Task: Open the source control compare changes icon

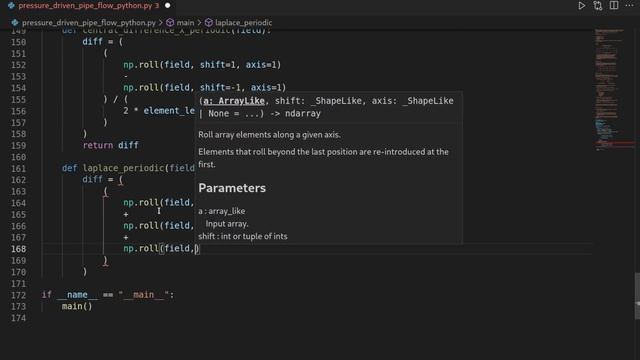Action: [x=598, y=6]
